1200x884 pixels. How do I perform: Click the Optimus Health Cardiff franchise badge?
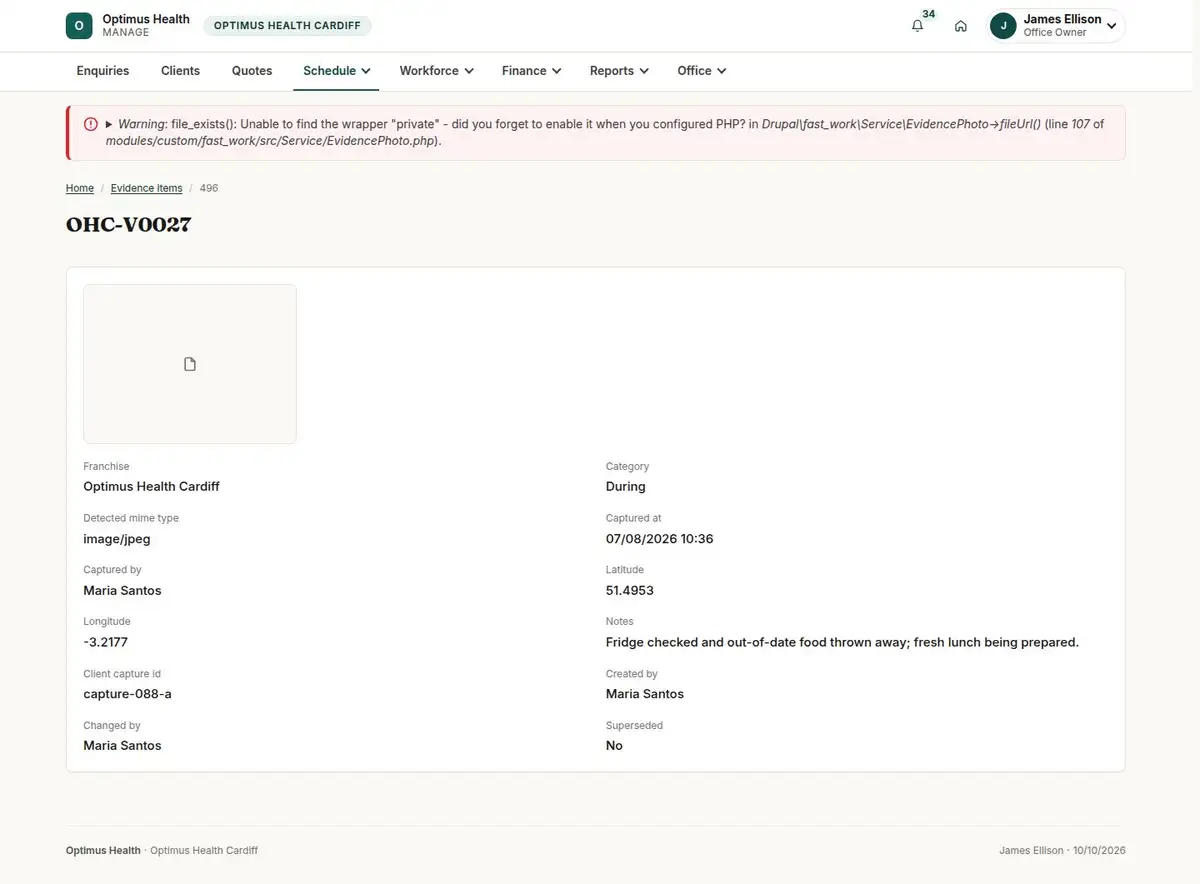pyautogui.click(x=287, y=26)
